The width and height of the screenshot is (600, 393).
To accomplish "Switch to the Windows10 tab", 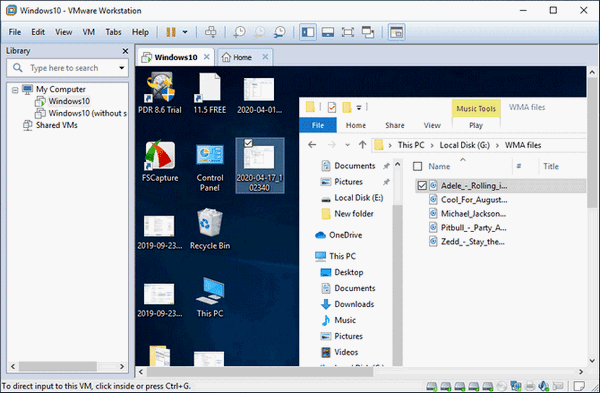I will (x=176, y=57).
